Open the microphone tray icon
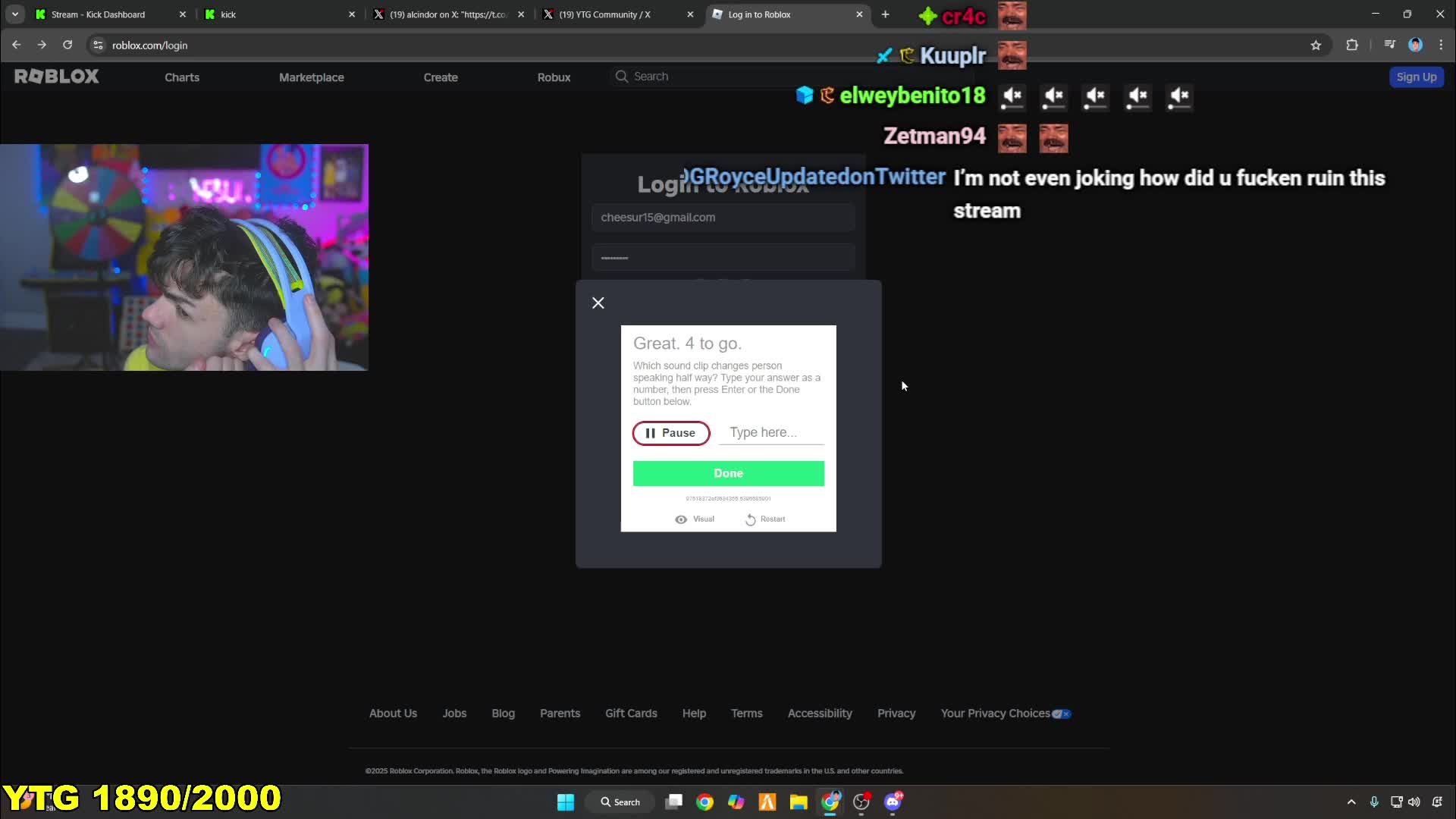This screenshot has height=819, width=1456. point(1373,802)
